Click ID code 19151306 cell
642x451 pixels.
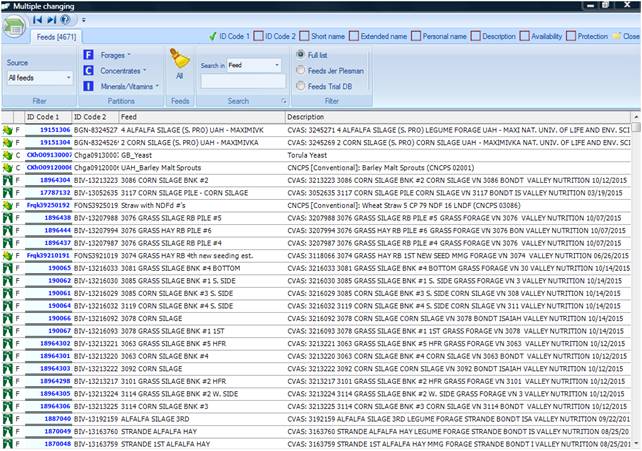[x=48, y=130]
